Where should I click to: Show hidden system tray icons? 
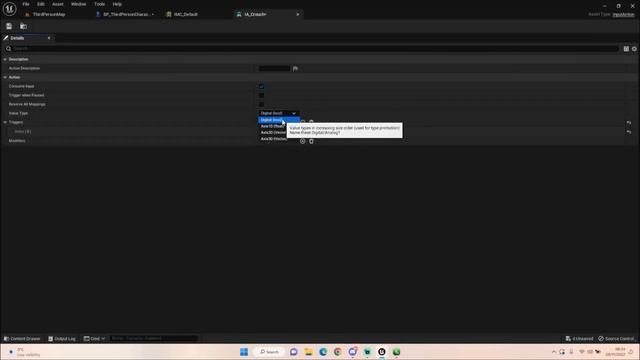click(554, 352)
